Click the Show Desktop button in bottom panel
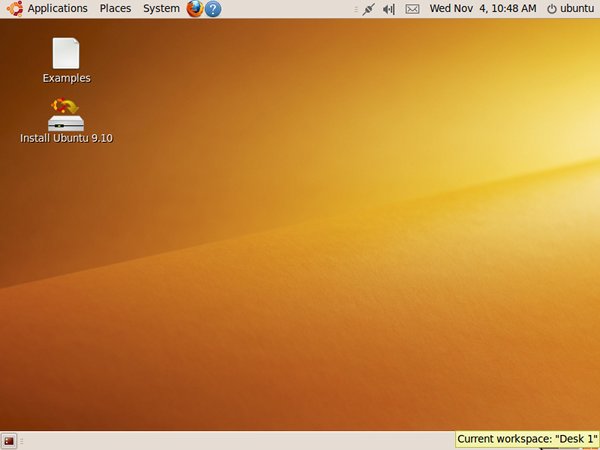Screen dimensions: 600x450 click(x=8, y=441)
